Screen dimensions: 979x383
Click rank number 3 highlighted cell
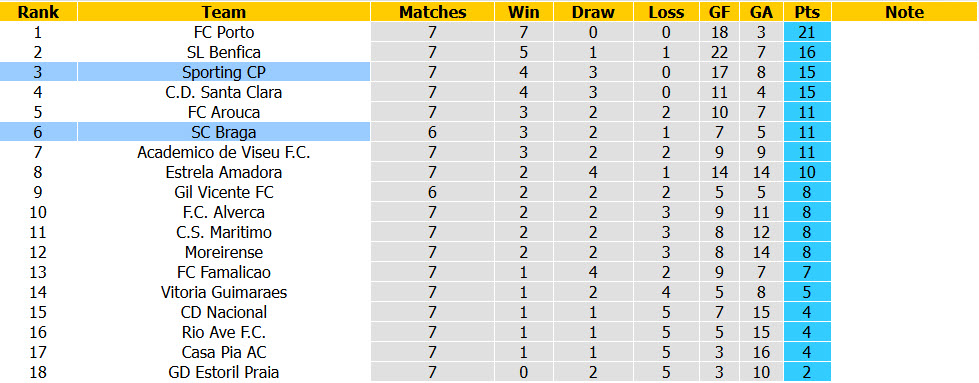pyautogui.click(x=38, y=72)
